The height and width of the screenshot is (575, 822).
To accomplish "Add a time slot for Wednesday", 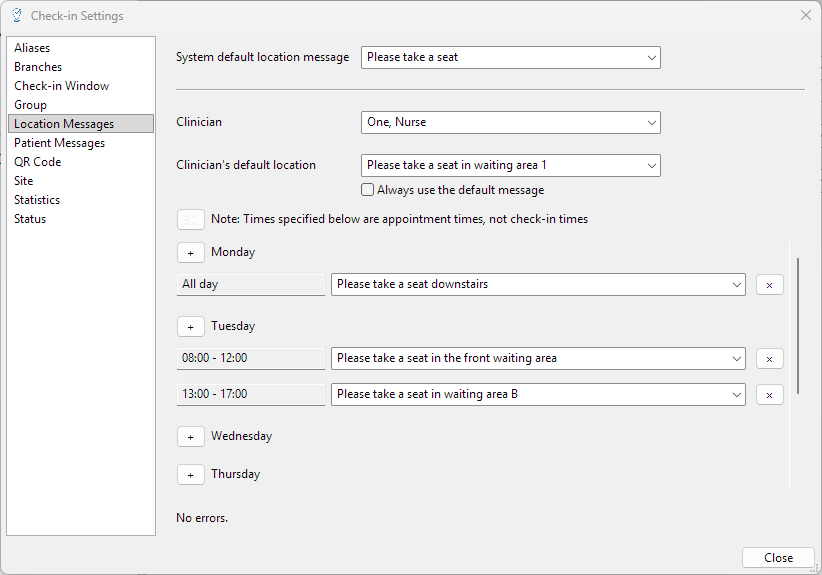I will tap(190, 437).
